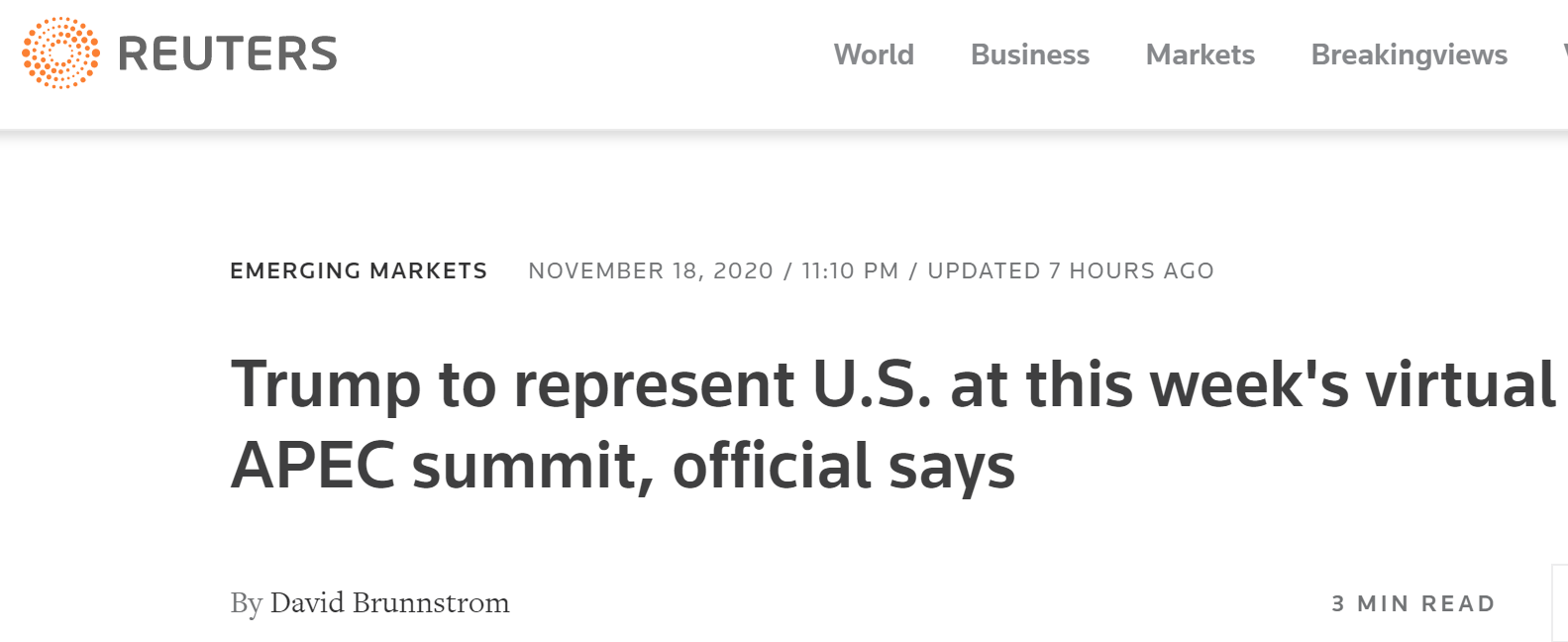Viewport: 1568px width, 642px height.
Task: Click the 'By' label before author name
Action: (x=246, y=603)
